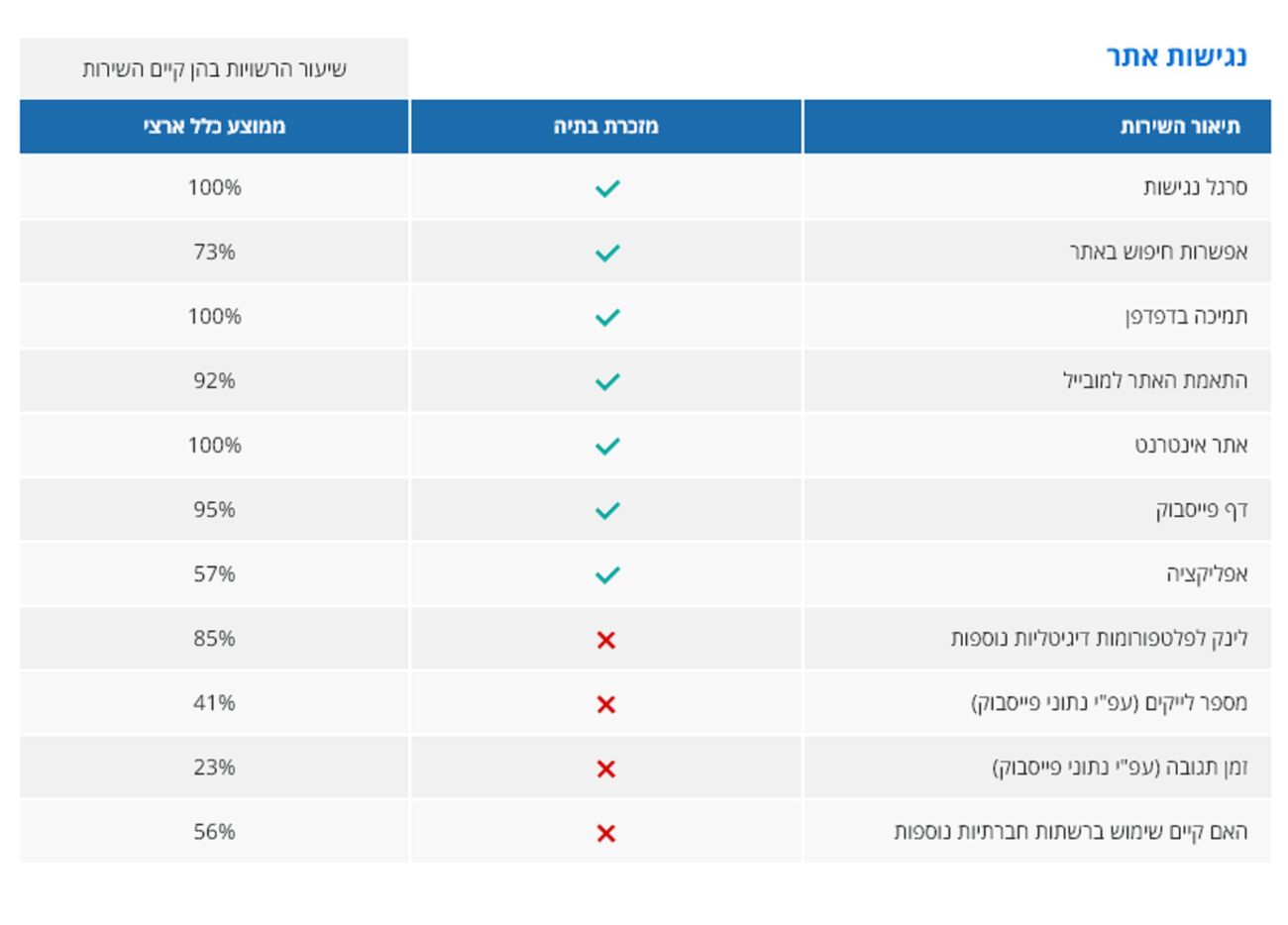Viewport: 1288px width, 925px height.
Task: Click the red X for מספר לייקים
Action: (606, 704)
